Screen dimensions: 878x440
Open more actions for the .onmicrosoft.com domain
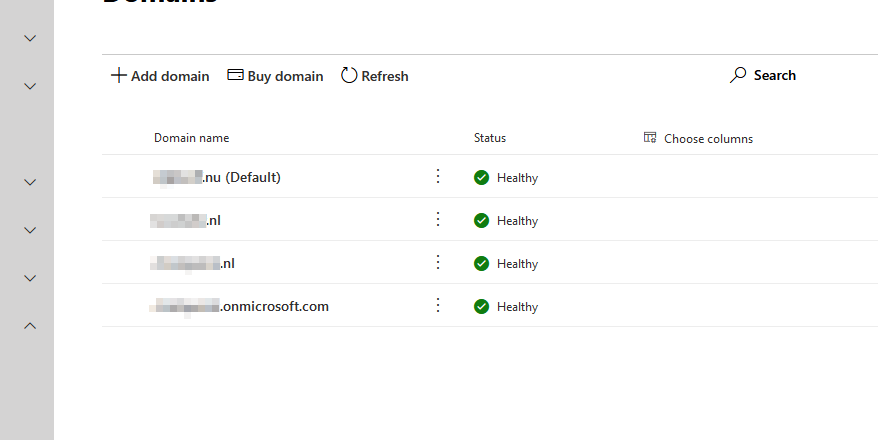click(x=437, y=306)
